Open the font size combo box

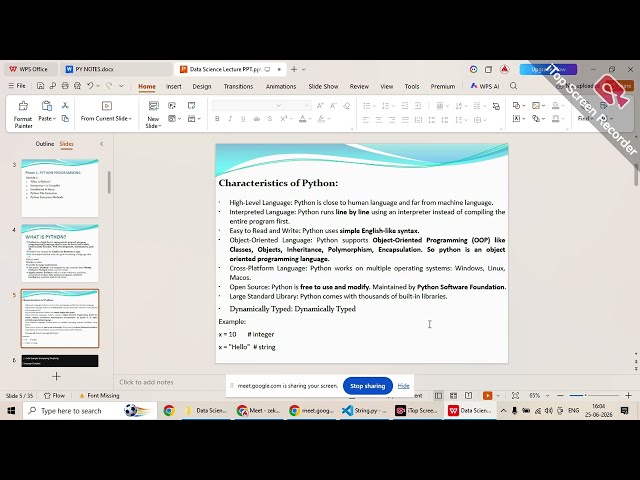tap(297, 106)
